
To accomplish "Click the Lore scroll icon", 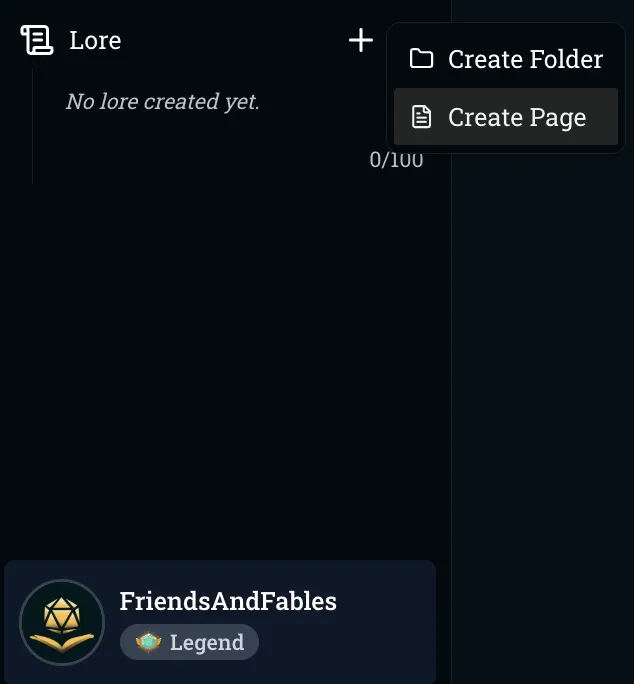I will (x=37, y=40).
